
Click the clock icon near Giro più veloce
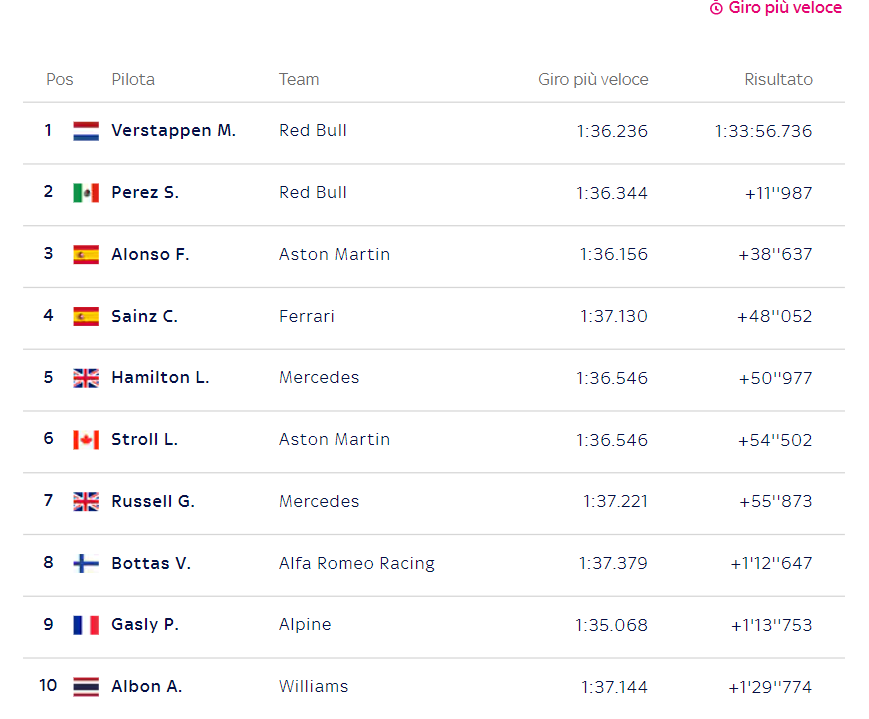pos(716,8)
